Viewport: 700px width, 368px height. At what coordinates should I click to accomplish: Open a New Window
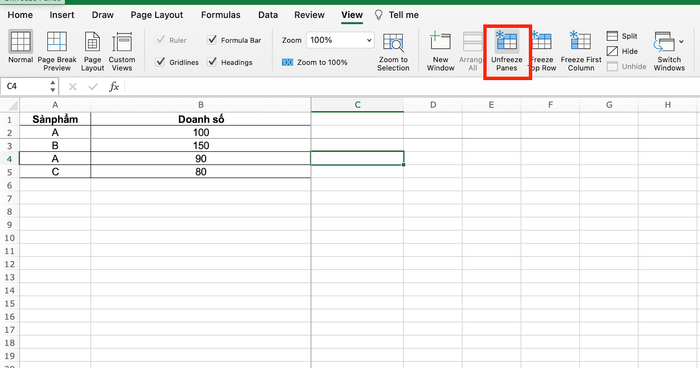tap(440, 51)
